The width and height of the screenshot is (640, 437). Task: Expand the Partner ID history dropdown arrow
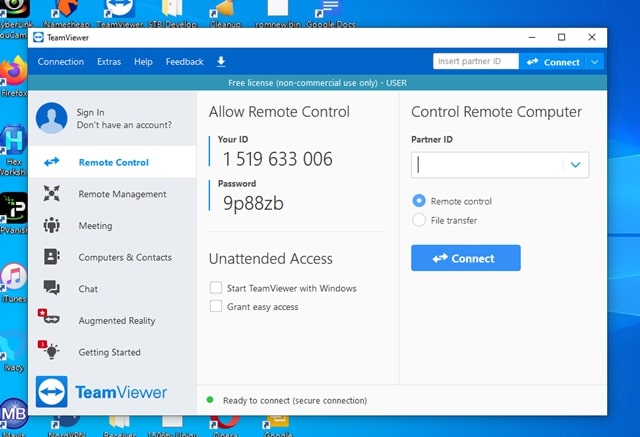tap(576, 165)
